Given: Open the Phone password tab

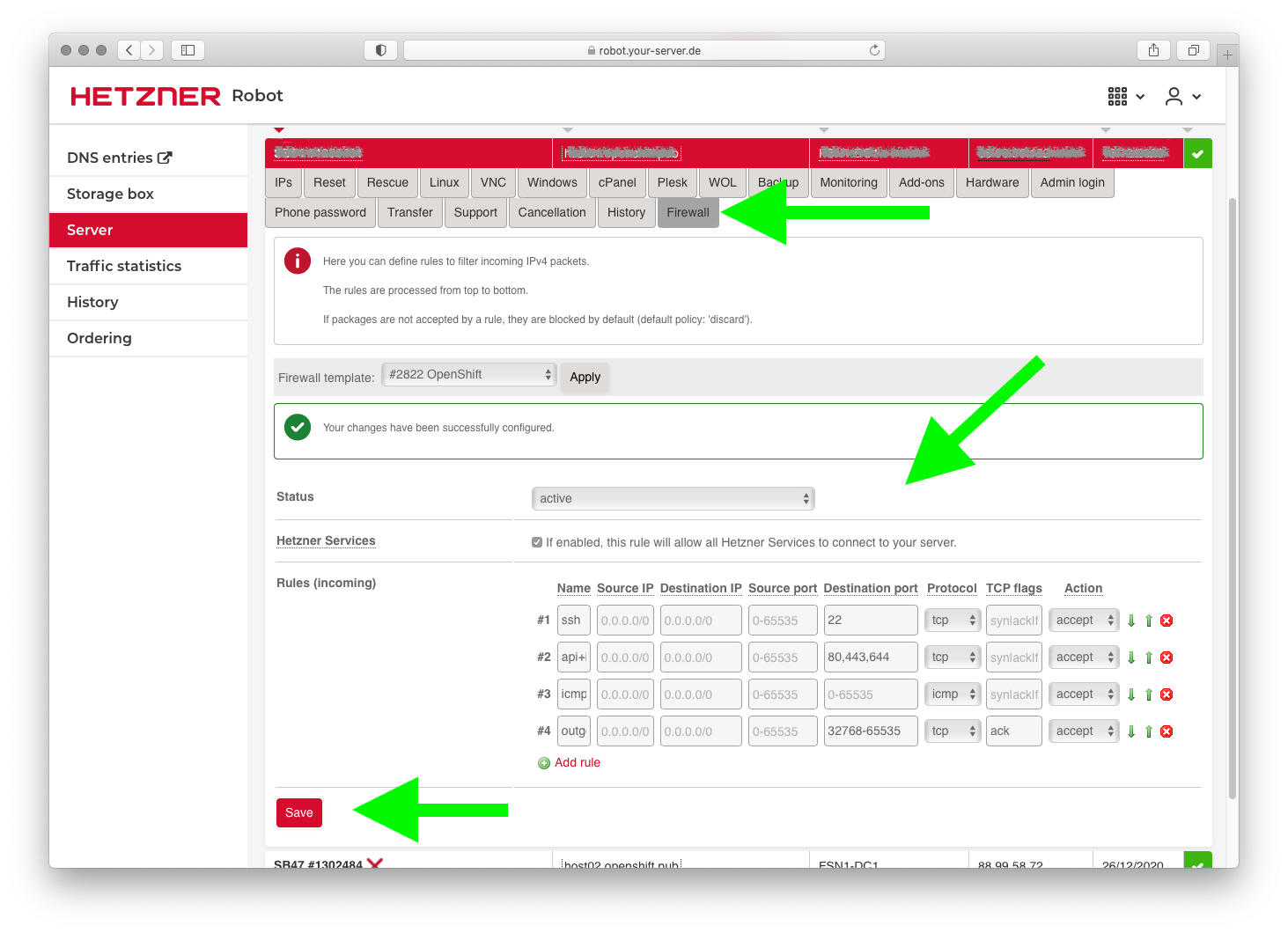Looking at the screenshot, I should pyautogui.click(x=320, y=212).
